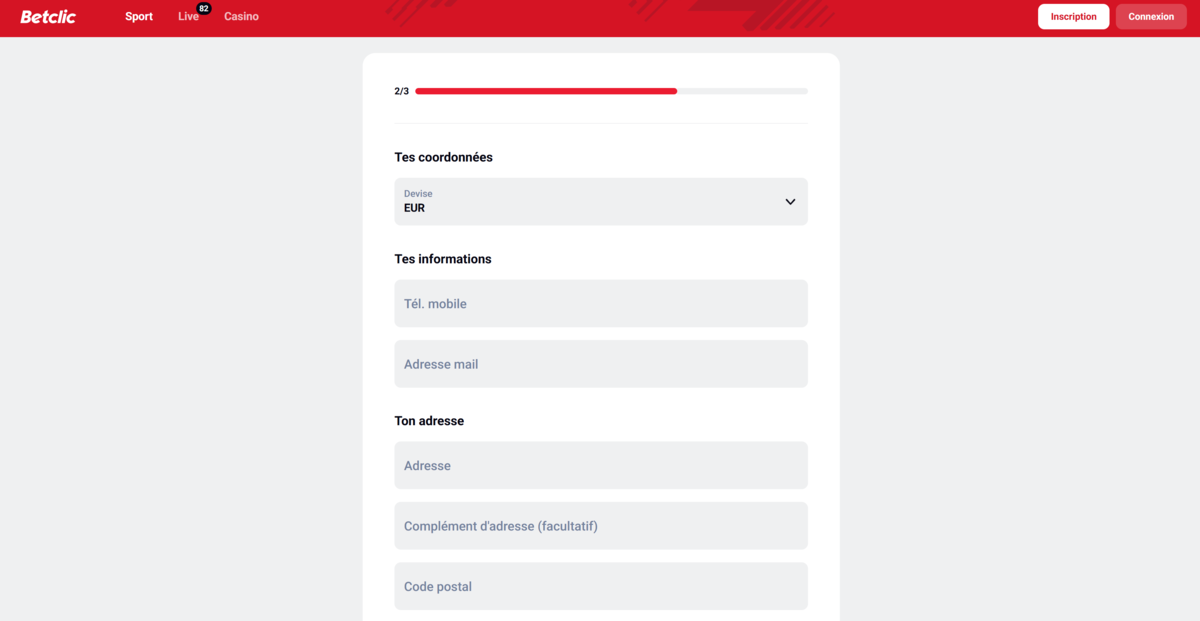Click the Connexion button
Image resolution: width=1200 pixels, height=621 pixels.
click(x=1151, y=17)
